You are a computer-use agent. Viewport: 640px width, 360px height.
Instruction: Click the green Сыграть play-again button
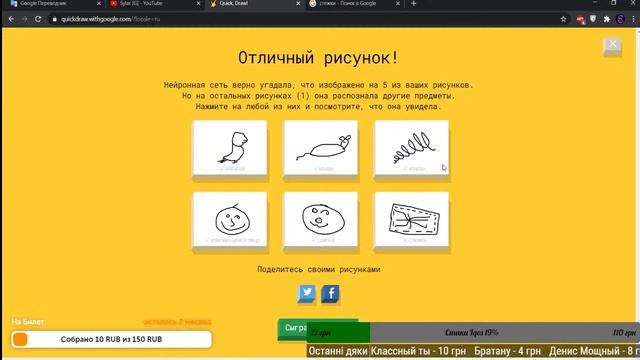click(x=292, y=329)
